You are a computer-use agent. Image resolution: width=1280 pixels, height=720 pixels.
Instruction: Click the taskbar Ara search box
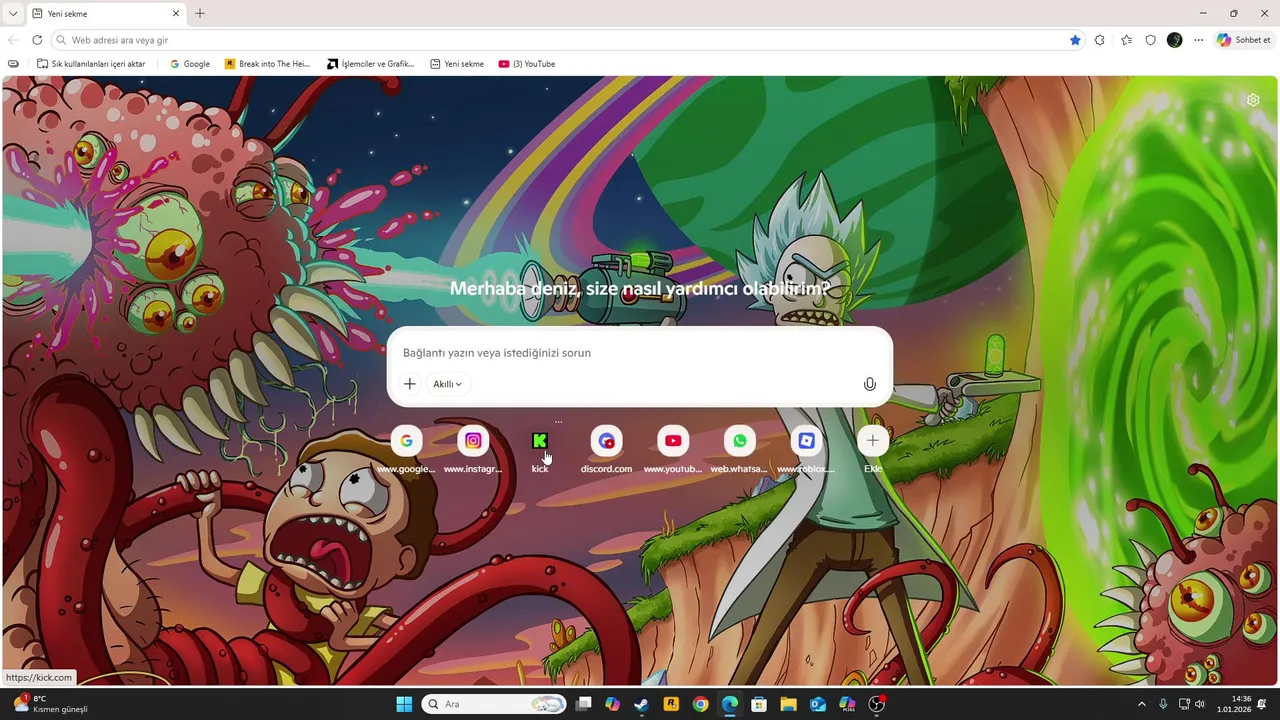click(x=494, y=704)
